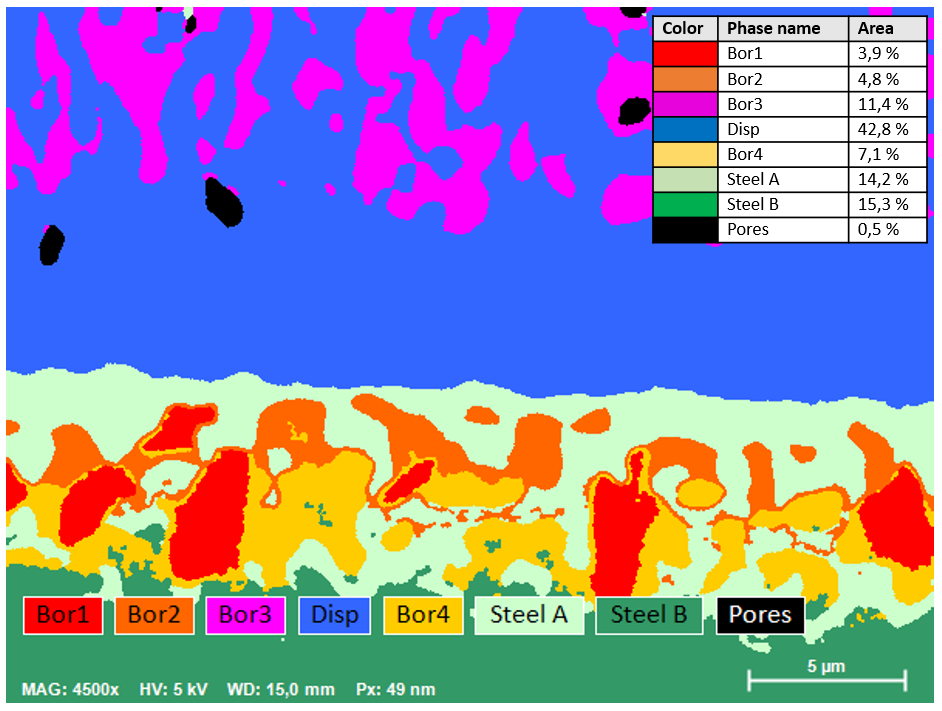Image resolution: width=942 pixels, height=711 pixels.
Task: Select the Bor2 phase label
Action: click(x=154, y=615)
